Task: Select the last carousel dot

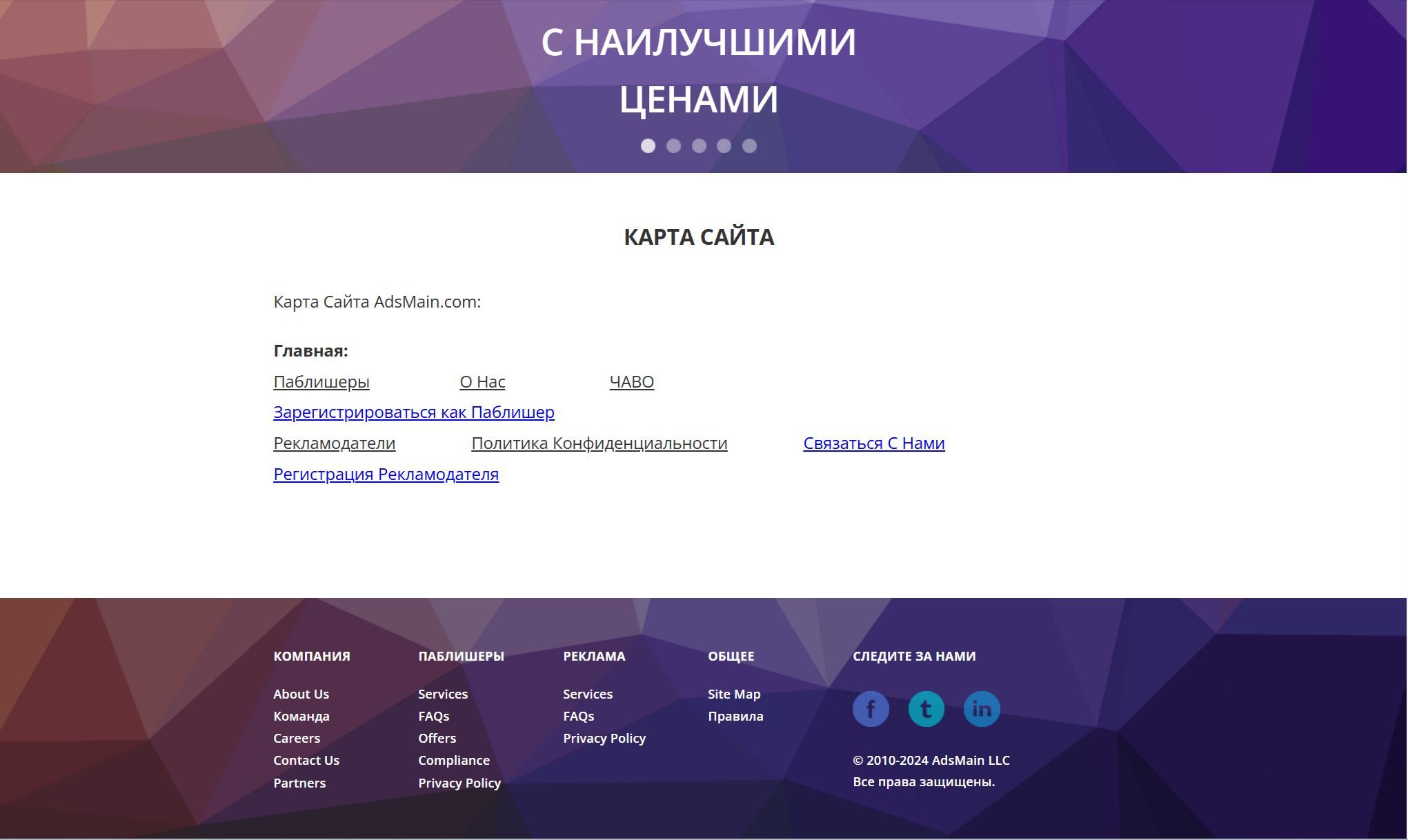Action: (x=749, y=146)
